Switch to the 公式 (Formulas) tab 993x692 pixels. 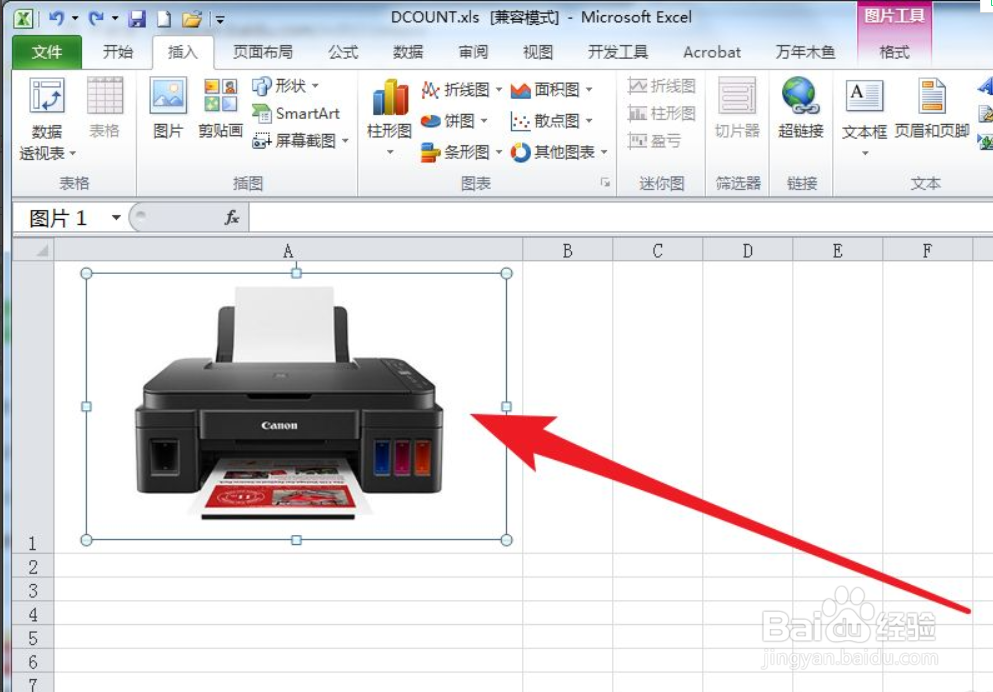point(343,52)
